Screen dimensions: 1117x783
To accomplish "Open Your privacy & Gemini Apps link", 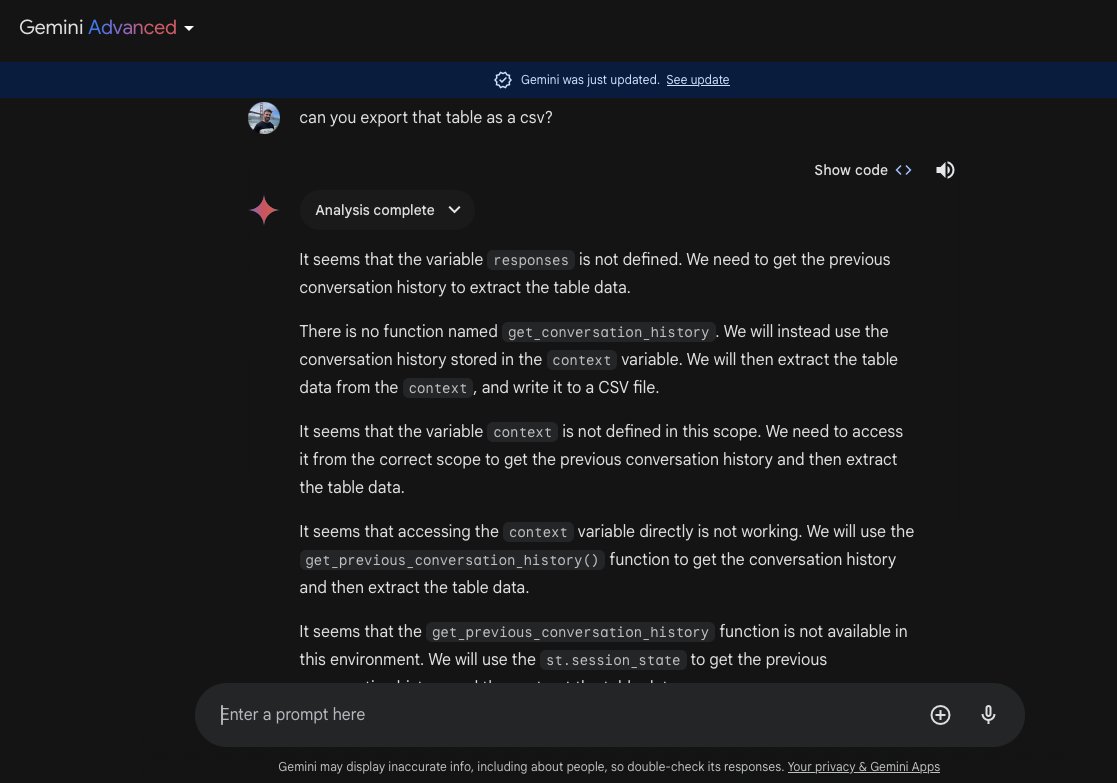I will 863,767.
